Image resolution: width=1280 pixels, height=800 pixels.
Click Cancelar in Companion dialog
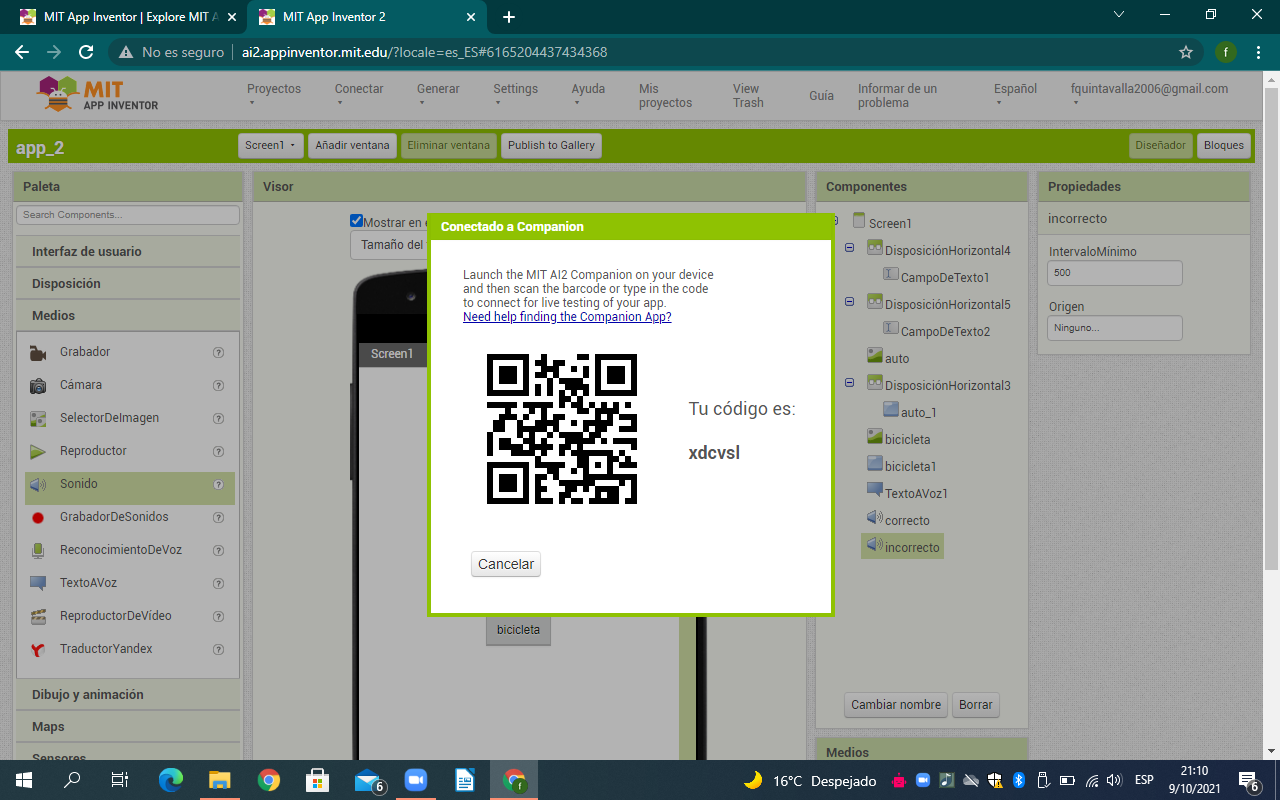click(506, 564)
